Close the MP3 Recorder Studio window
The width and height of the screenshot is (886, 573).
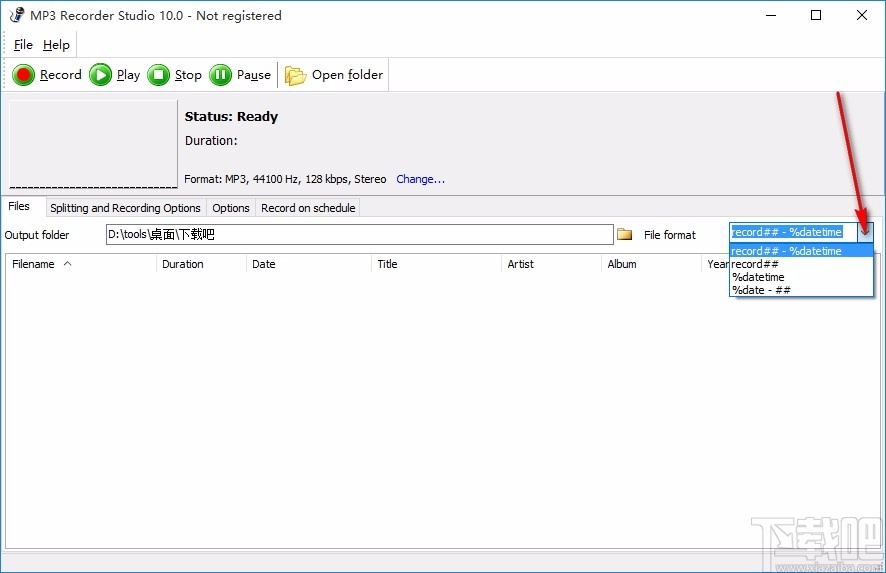click(862, 15)
